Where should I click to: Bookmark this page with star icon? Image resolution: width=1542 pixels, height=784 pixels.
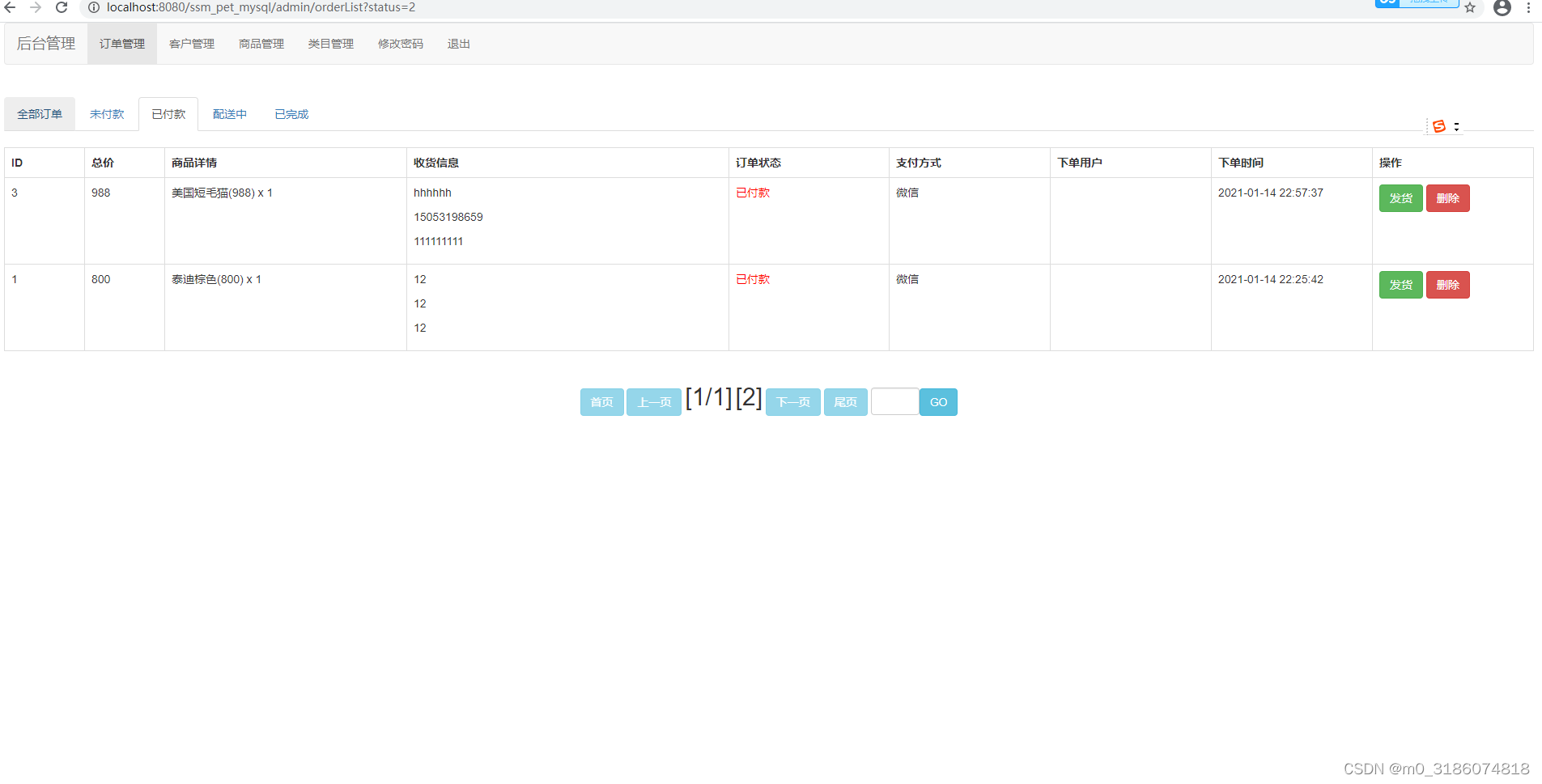pyautogui.click(x=1470, y=7)
